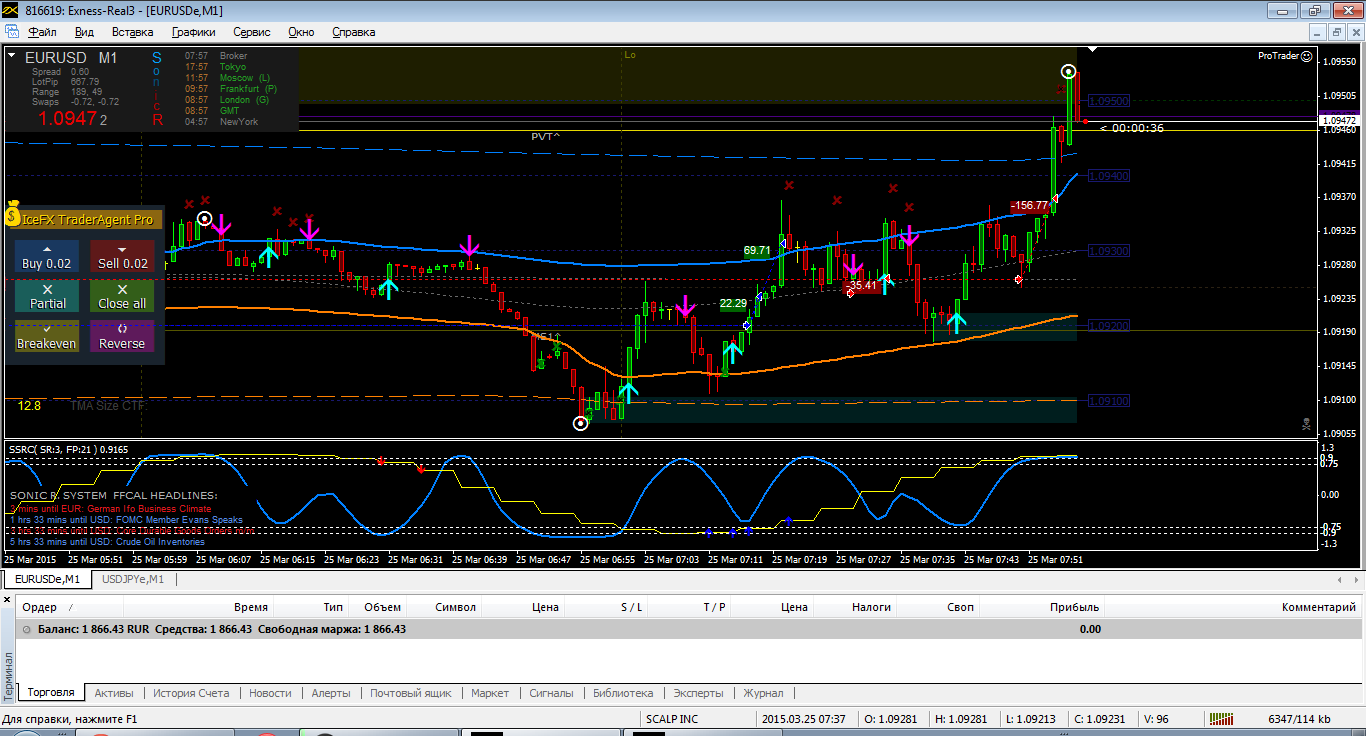Click the connection status bars icon

pyautogui.click(x=1220, y=718)
